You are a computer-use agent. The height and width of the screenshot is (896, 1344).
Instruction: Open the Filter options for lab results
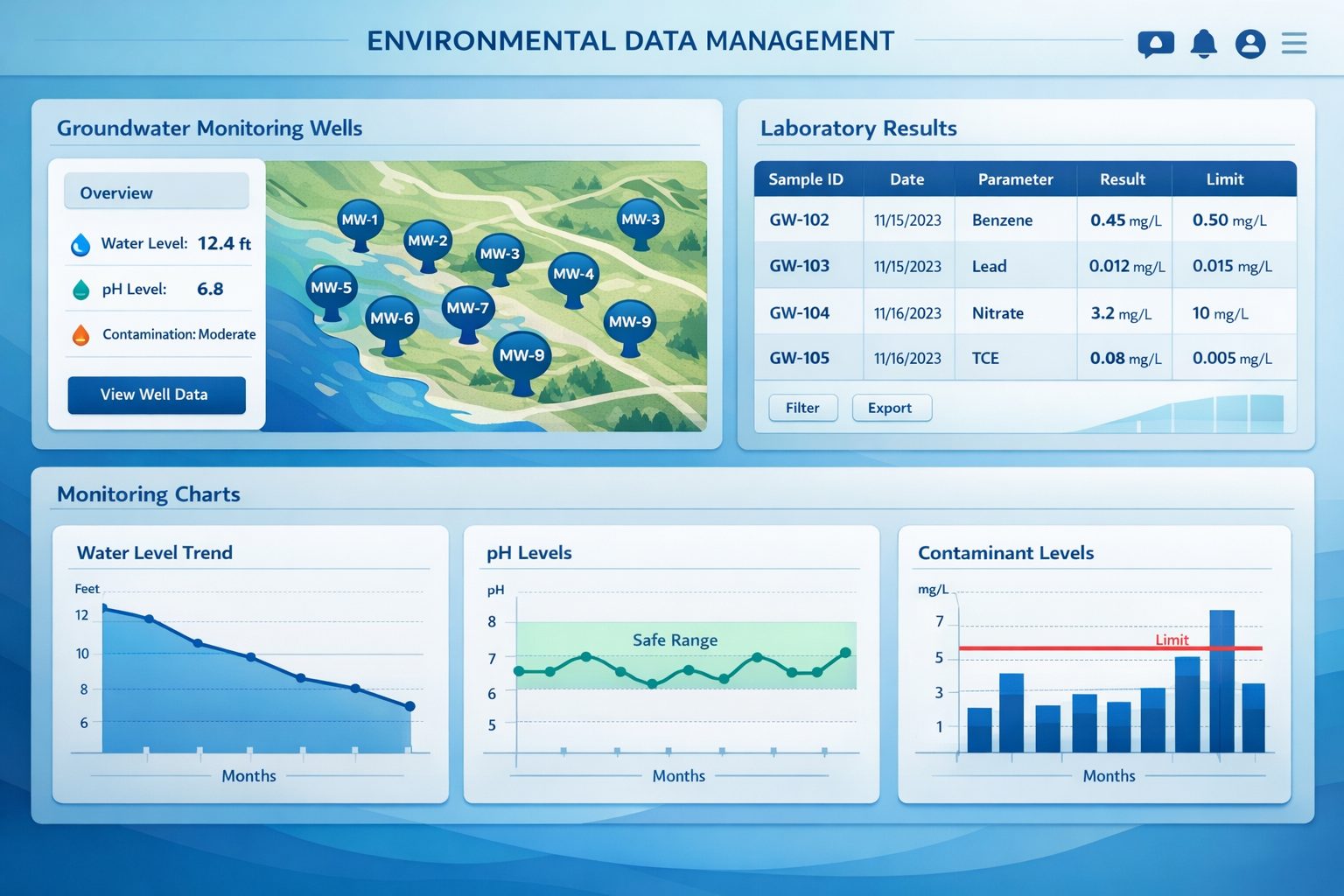pos(801,408)
